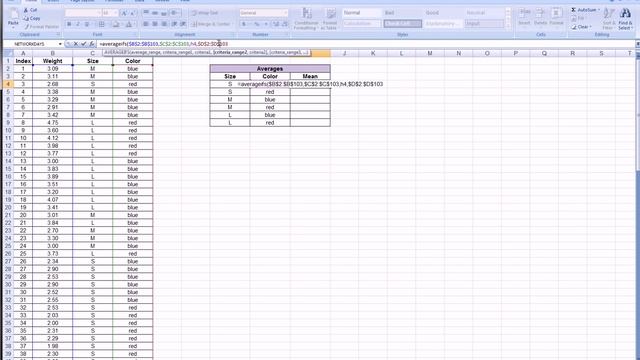640x360 pixels.
Task: Expand the Name Box dropdown arrow
Action: [60, 44]
